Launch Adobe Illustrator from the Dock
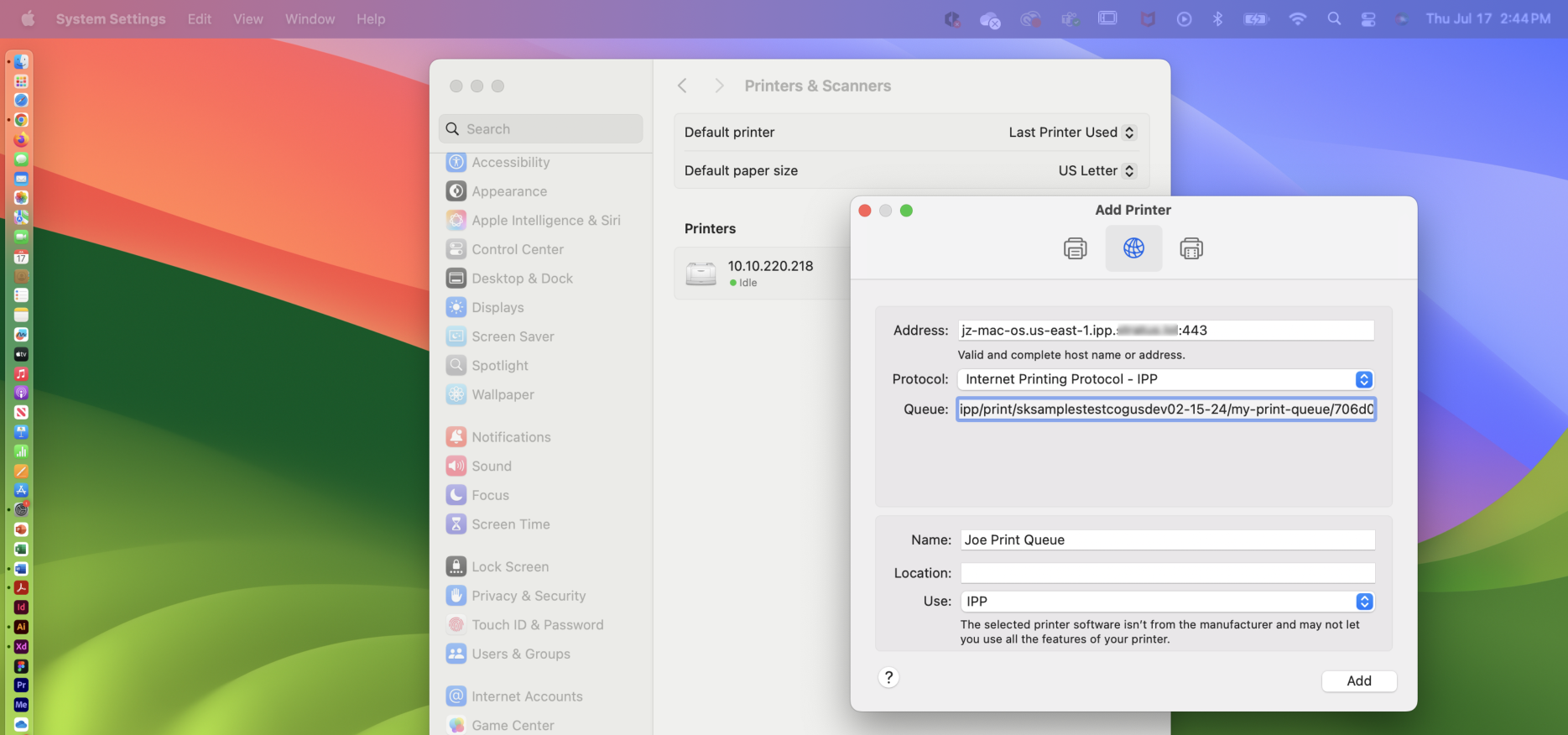Screen dimensions: 1568x735 tap(21, 627)
